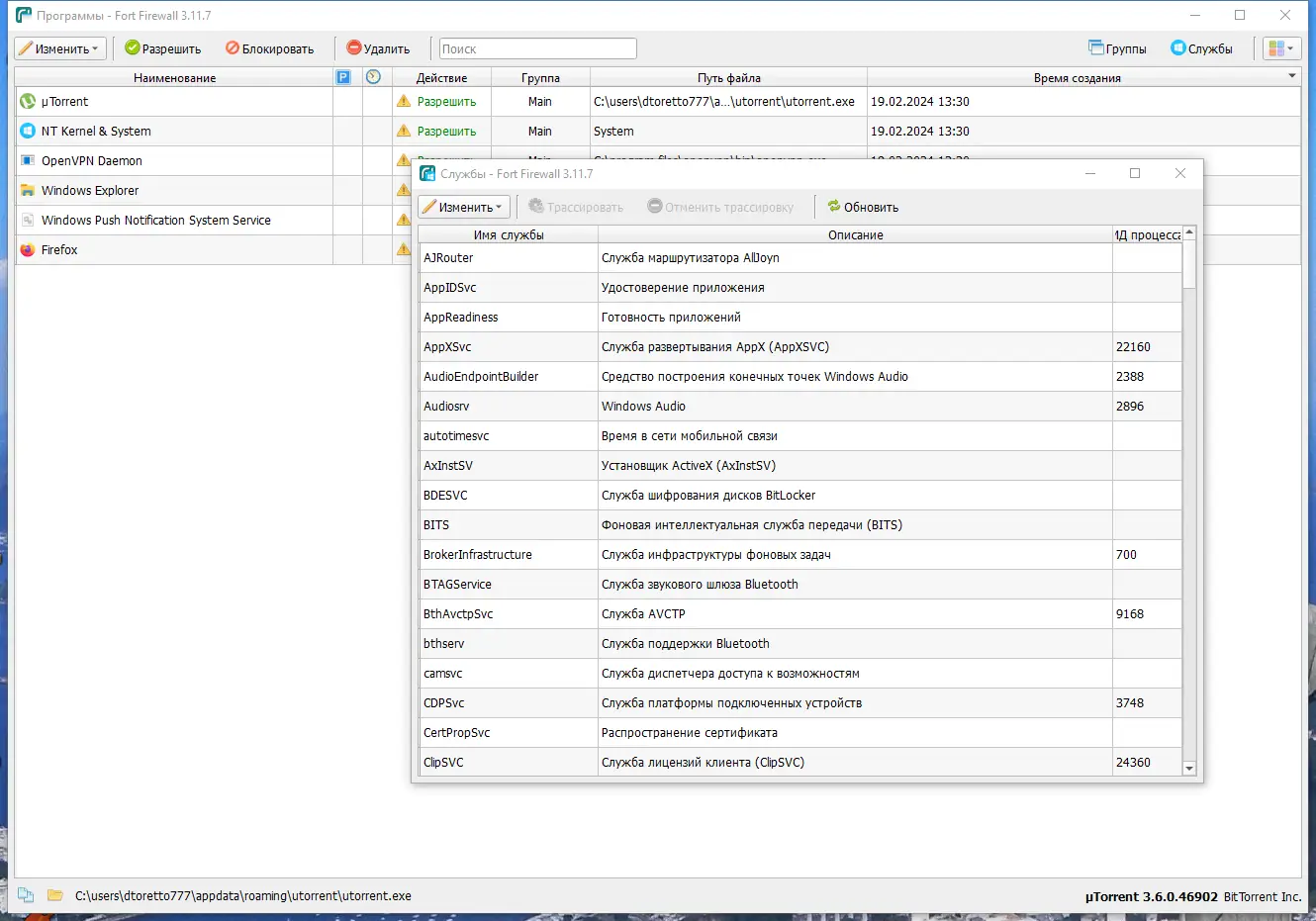Select the AppXSvc service name
Viewport: 1316px width, 921px height.
coord(447,346)
